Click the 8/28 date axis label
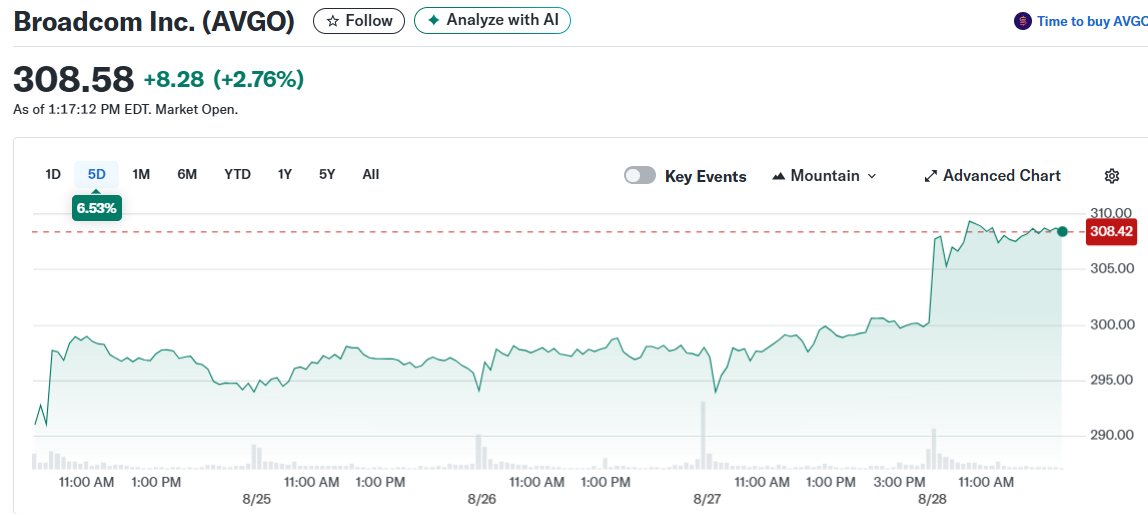1148x514 pixels. pyautogui.click(x=933, y=499)
